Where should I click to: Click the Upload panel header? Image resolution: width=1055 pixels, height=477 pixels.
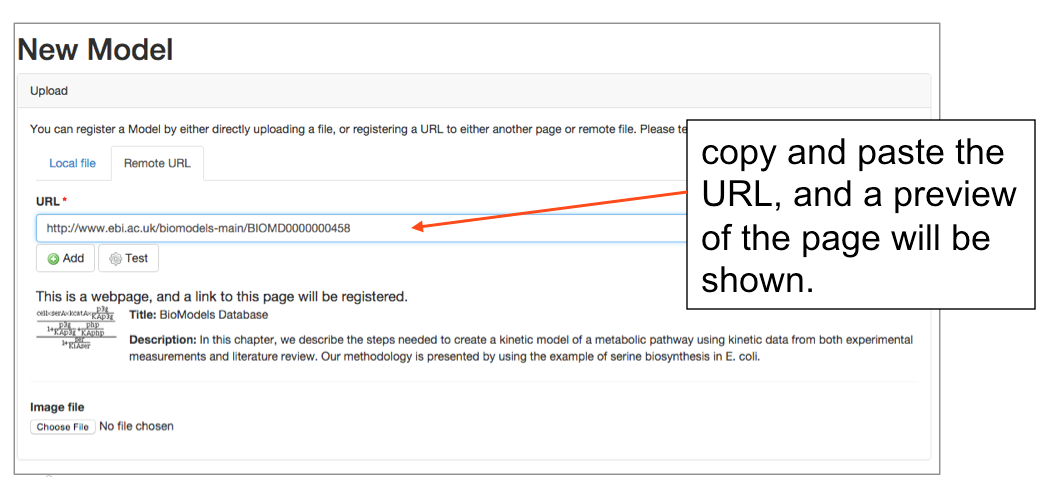click(49, 91)
